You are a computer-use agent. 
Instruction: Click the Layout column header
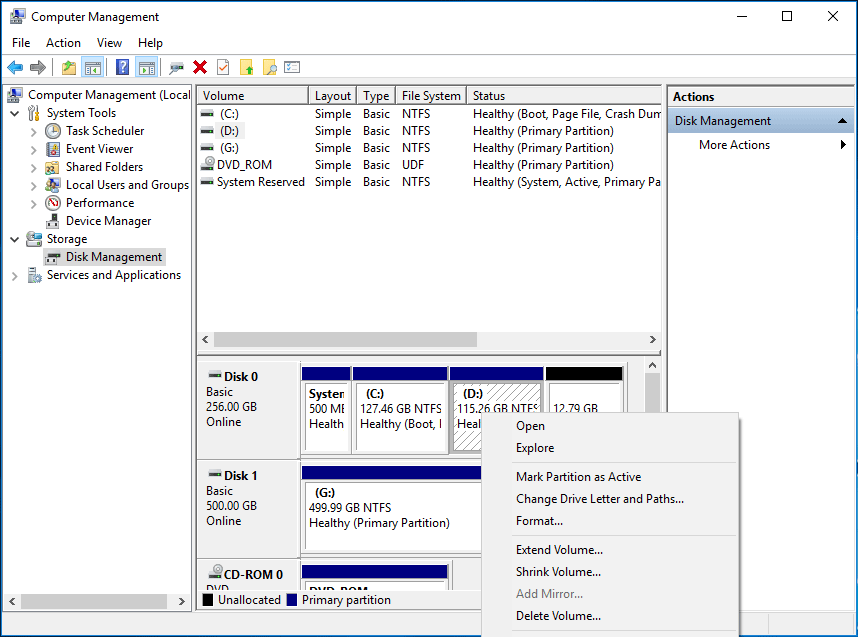pyautogui.click(x=333, y=96)
